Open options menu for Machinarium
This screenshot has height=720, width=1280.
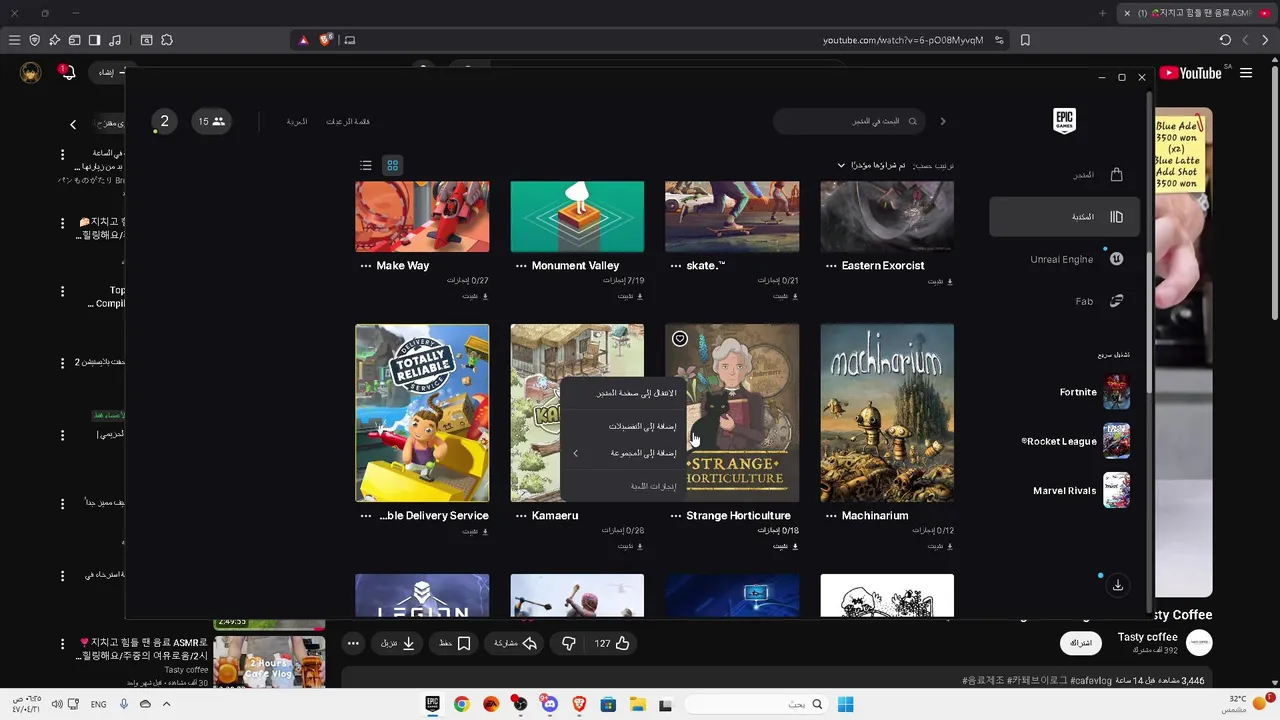831,516
